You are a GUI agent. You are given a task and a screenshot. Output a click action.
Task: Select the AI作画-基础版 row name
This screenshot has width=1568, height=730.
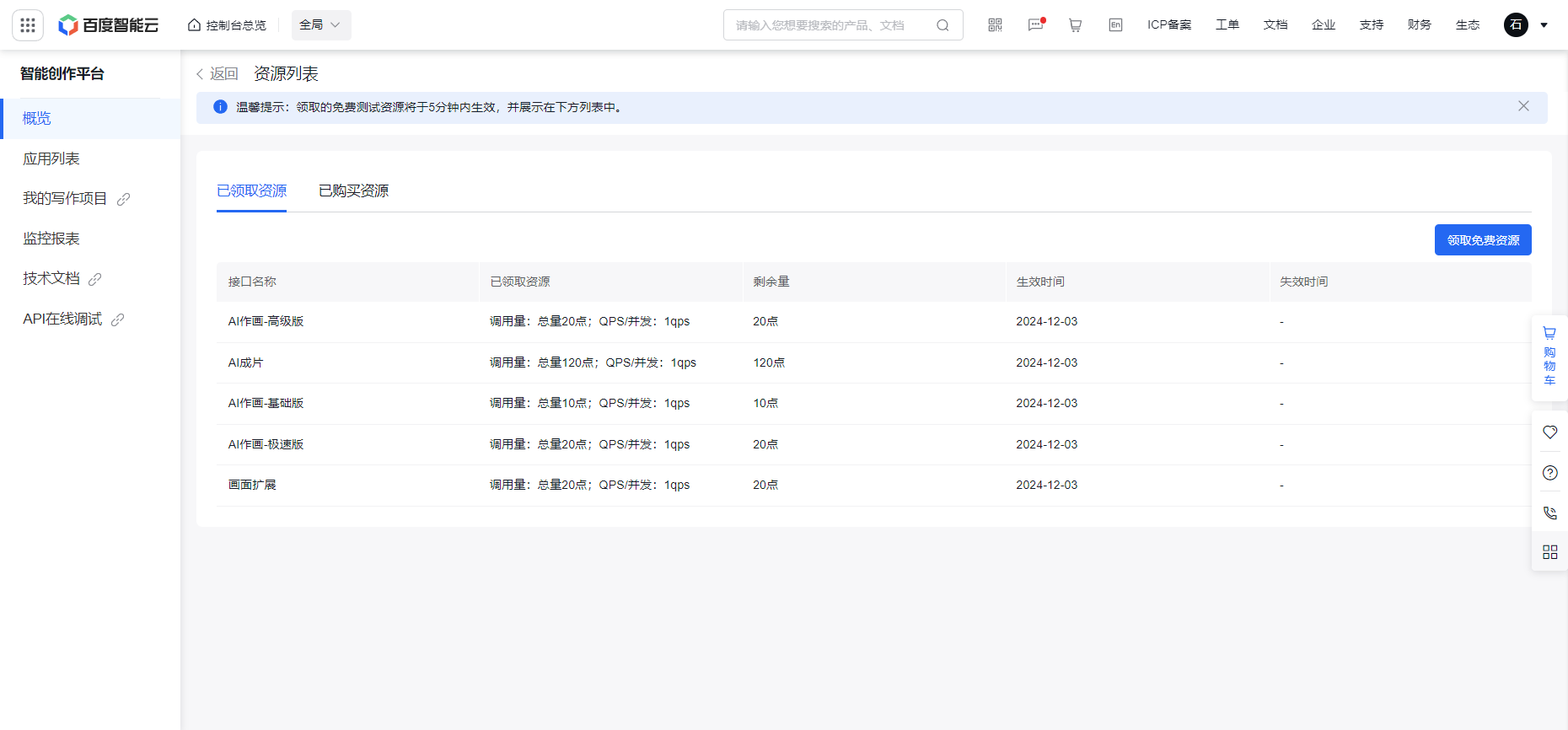(x=266, y=404)
